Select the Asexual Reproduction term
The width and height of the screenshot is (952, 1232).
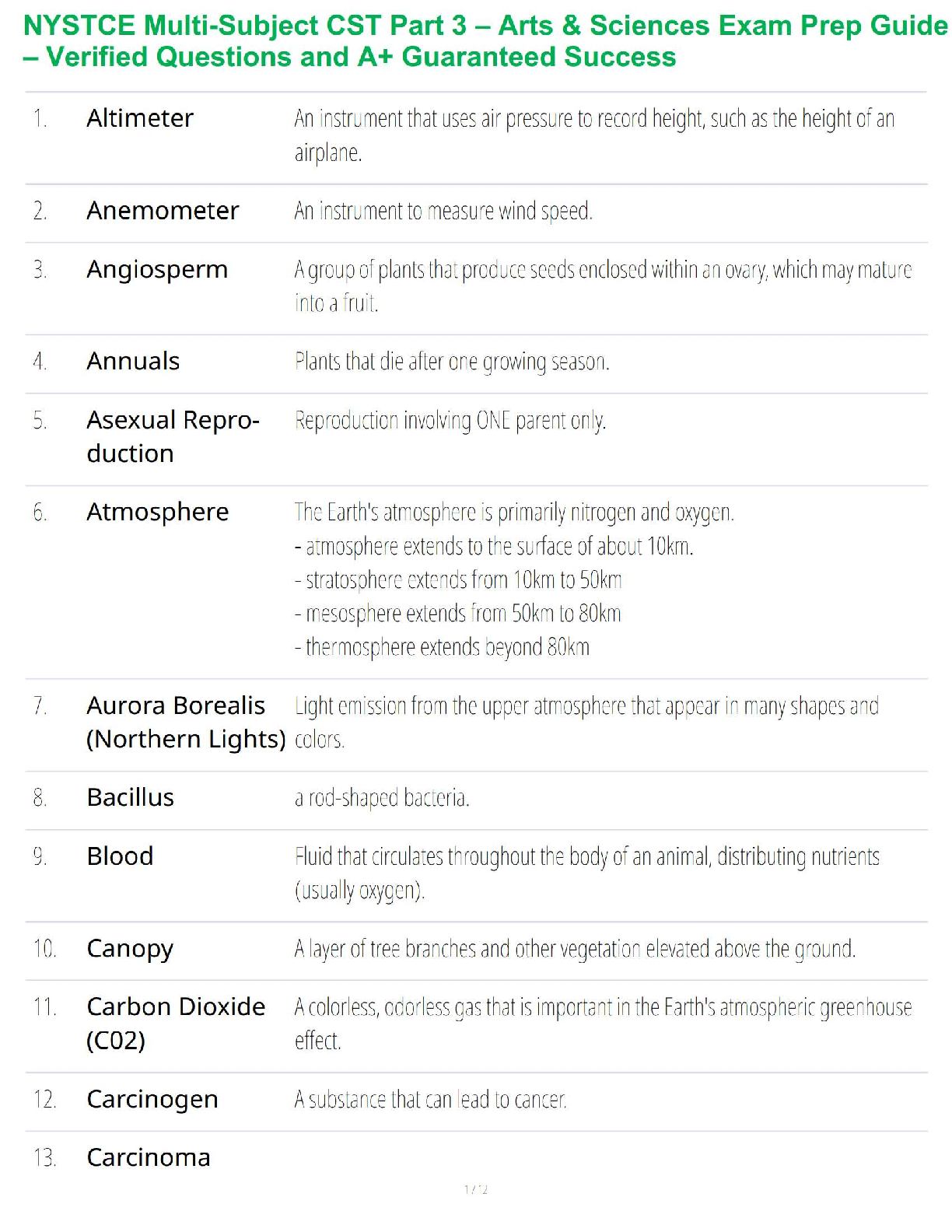pos(172,436)
